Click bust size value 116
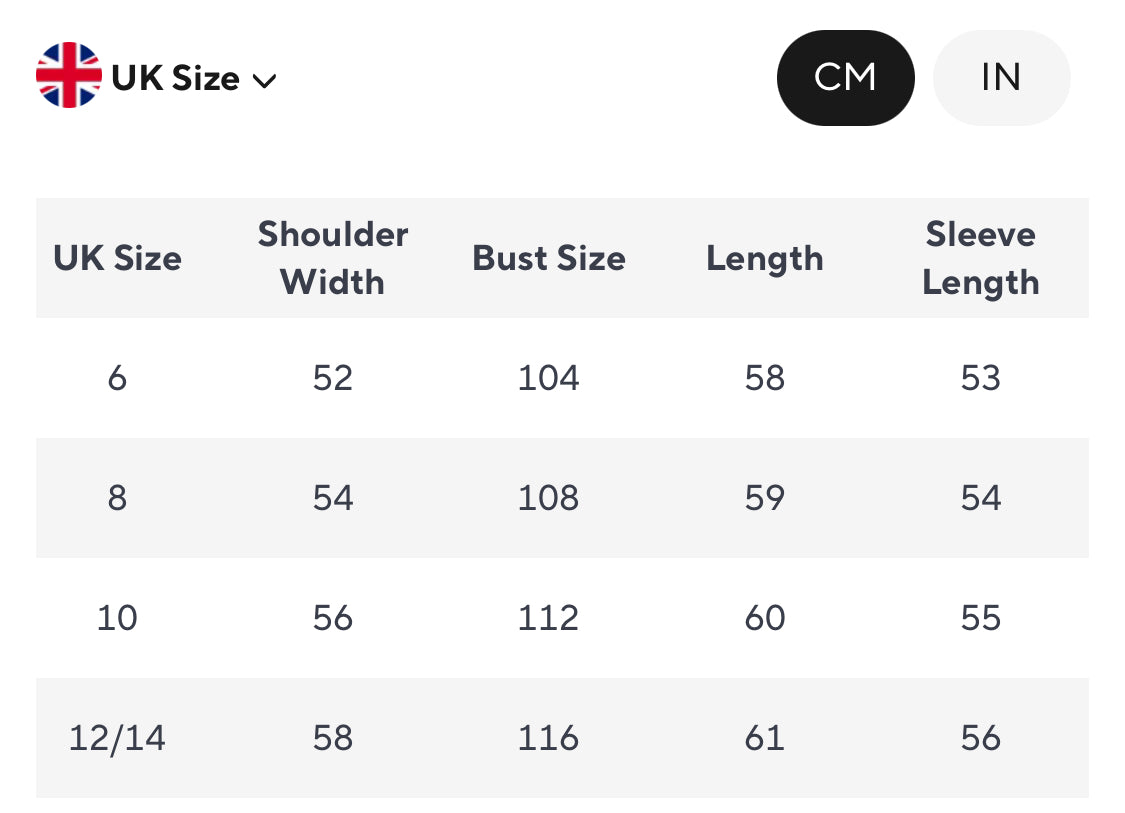The height and width of the screenshot is (813, 1125). pos(549,738)
